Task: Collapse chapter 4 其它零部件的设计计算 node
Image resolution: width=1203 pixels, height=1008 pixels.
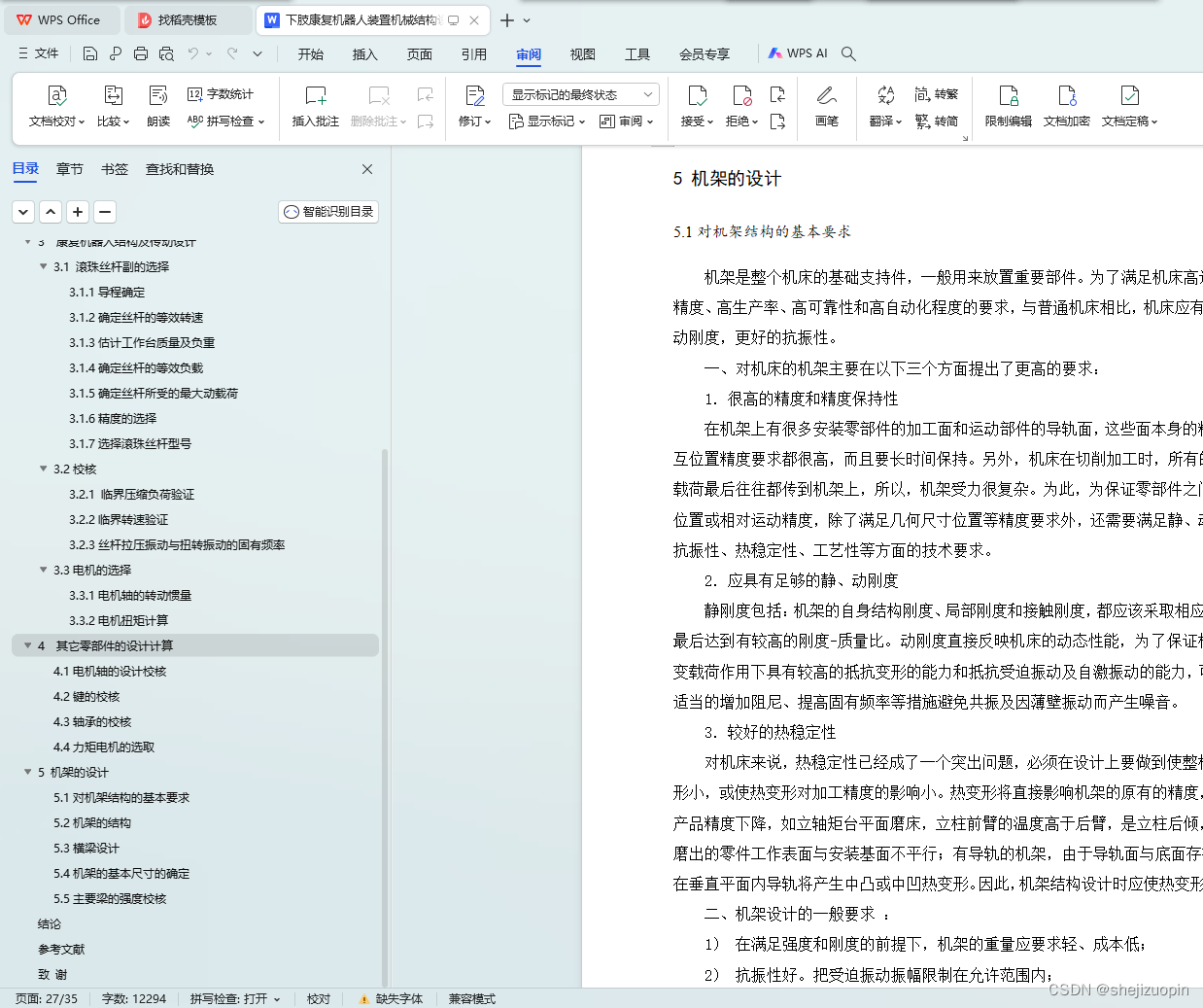Action: coord(27,645)
